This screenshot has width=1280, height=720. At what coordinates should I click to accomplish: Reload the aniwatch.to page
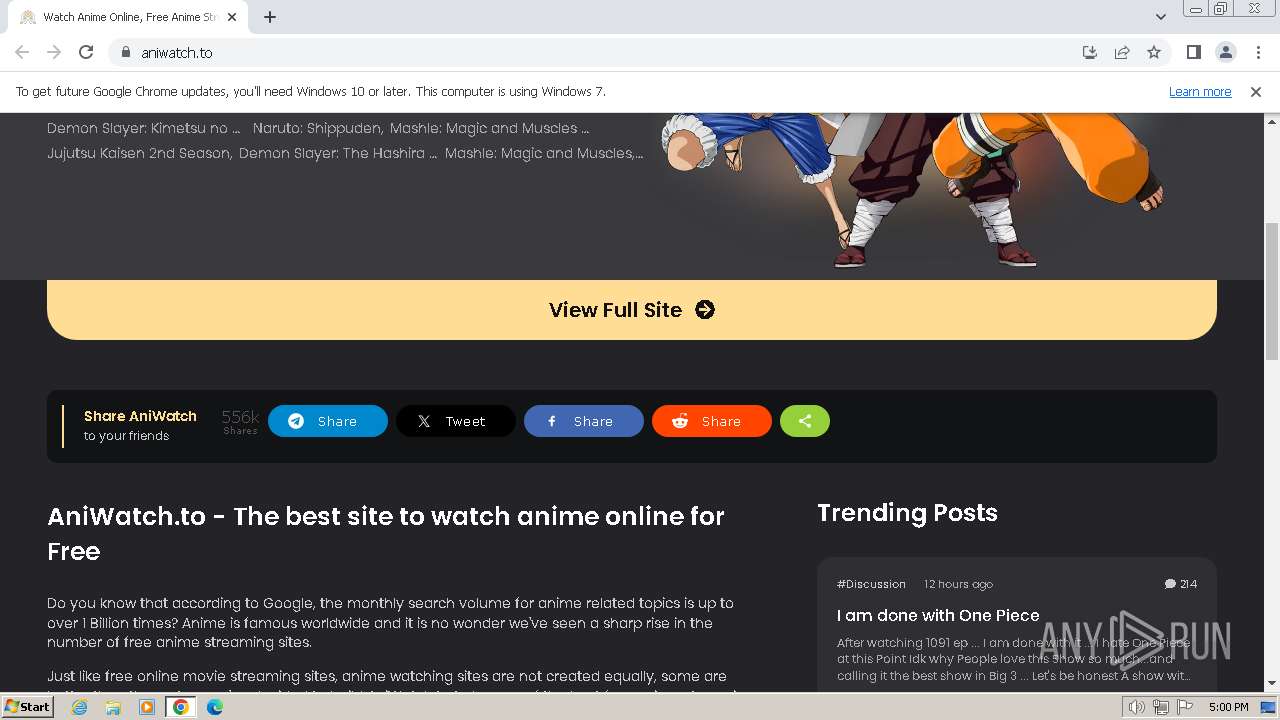(86, 52)
